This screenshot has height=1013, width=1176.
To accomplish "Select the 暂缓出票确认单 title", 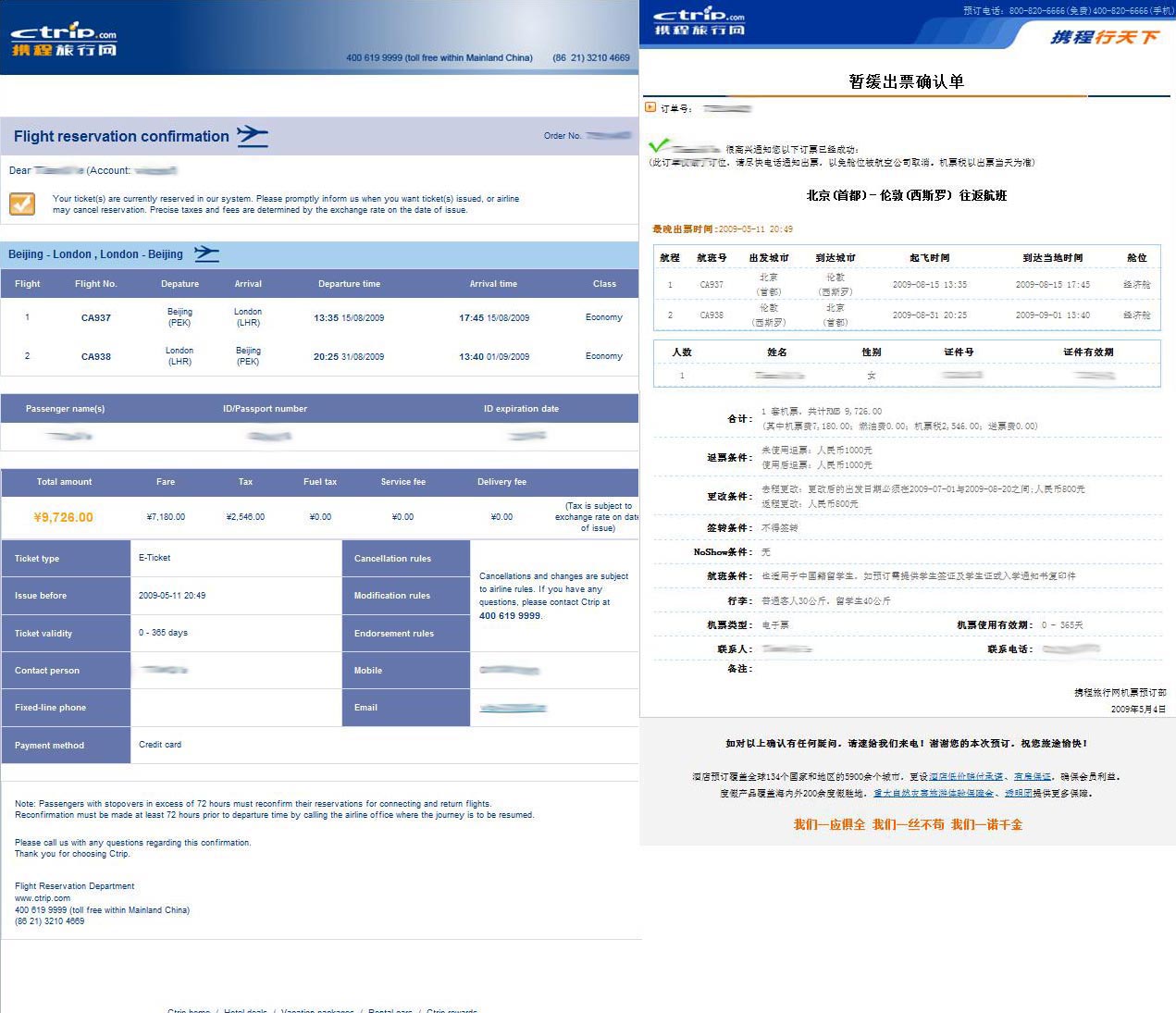I will coord(907,81).
